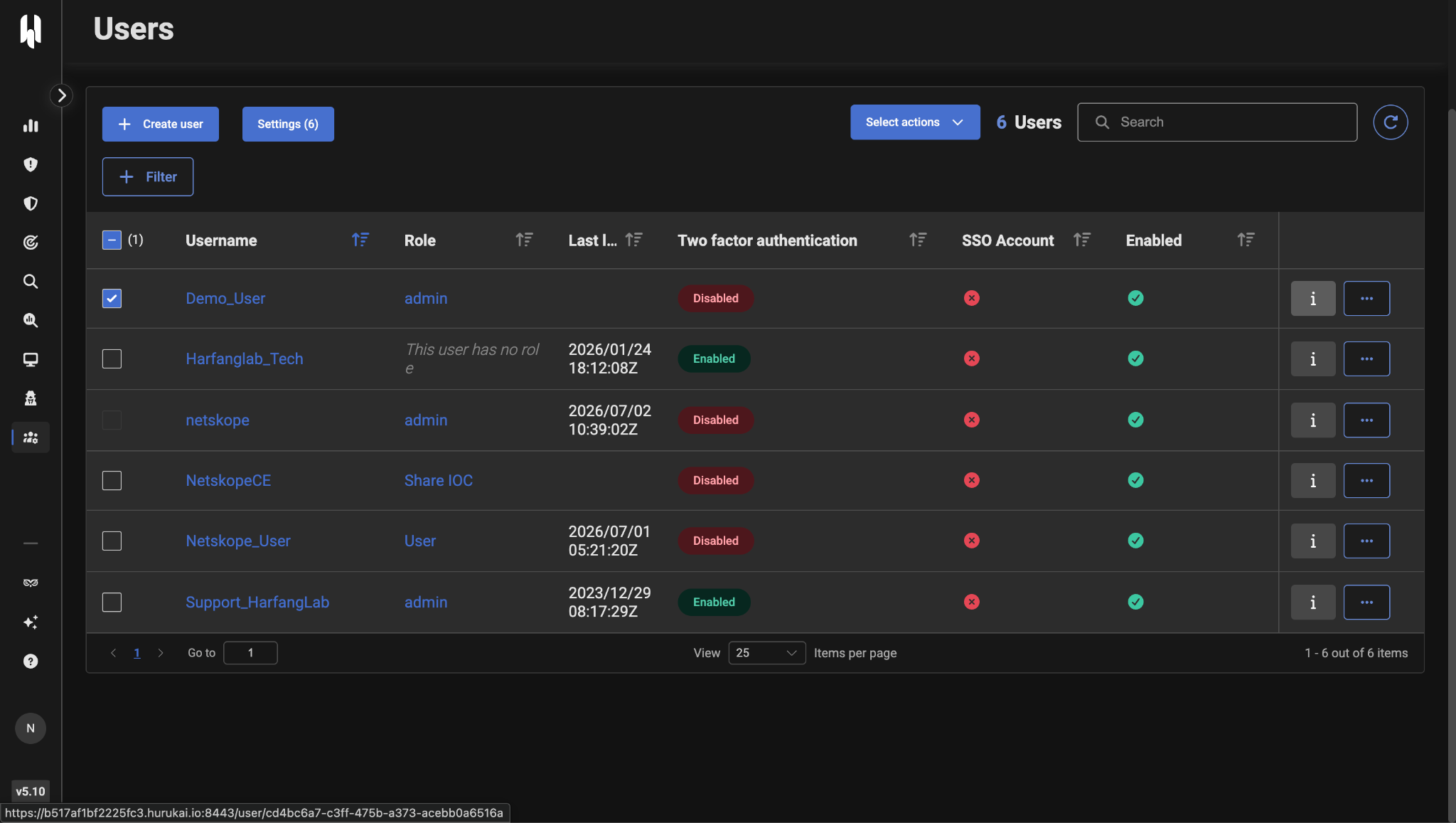Open the dashboard bar chart sidebar icon
The width and height of the screenshot is (1456, 823).
pyautogui.click(x=31, y=126)
